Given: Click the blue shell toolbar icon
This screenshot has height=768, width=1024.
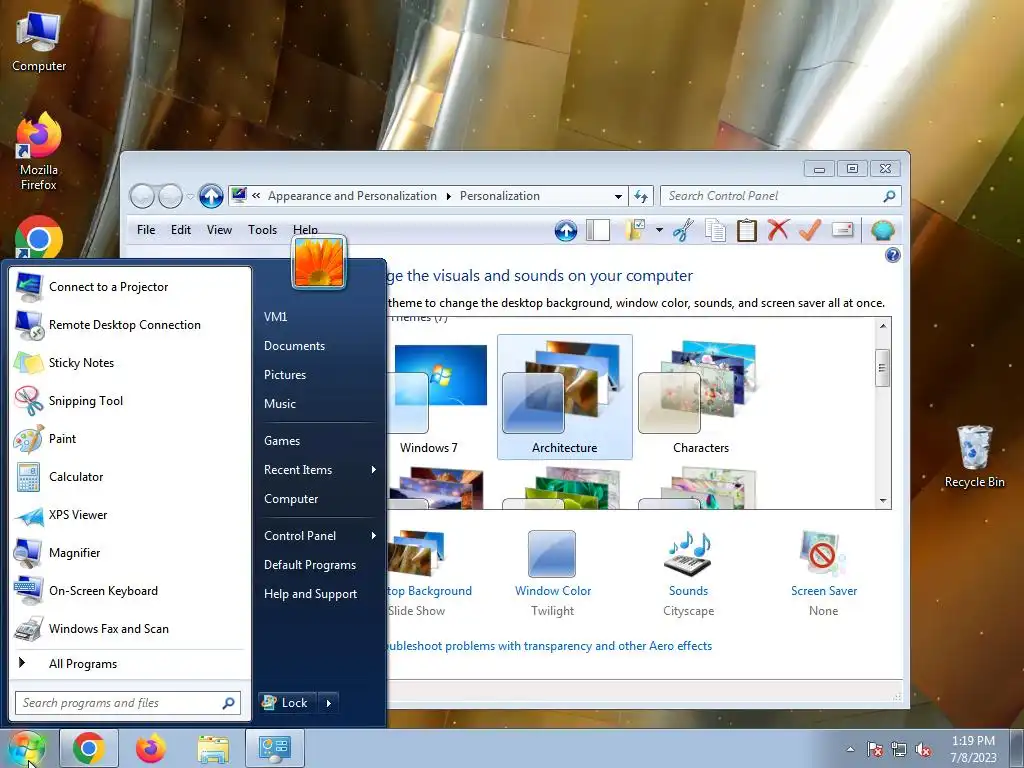Looking at the screenshot, I should tap(882, 230).
